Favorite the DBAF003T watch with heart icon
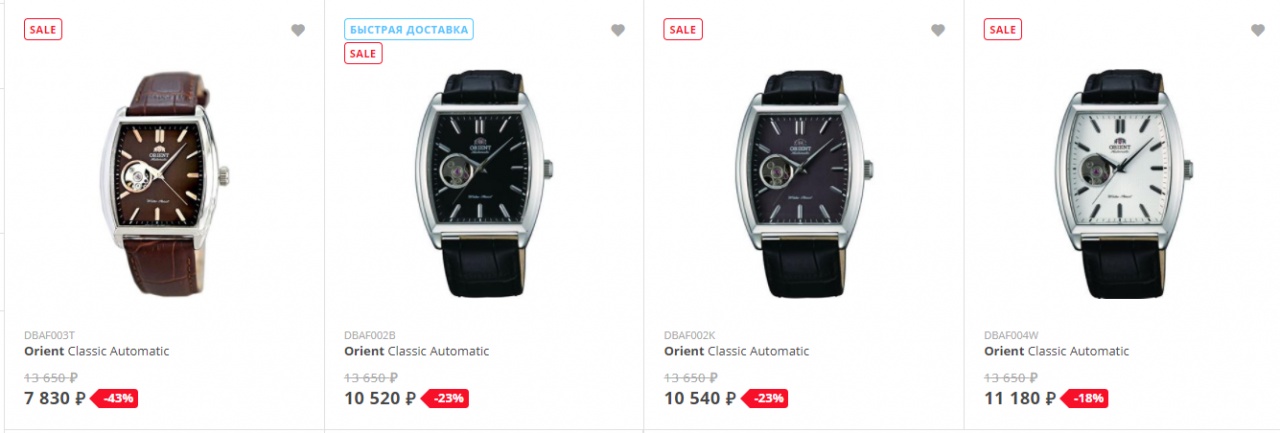The image size is (1280, 433). tap(298, 30)
